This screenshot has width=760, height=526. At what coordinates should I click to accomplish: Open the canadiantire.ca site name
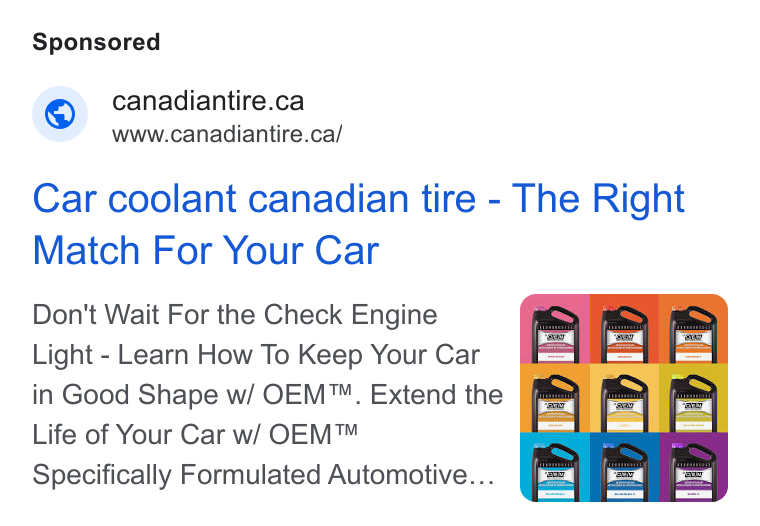(208, 101)
